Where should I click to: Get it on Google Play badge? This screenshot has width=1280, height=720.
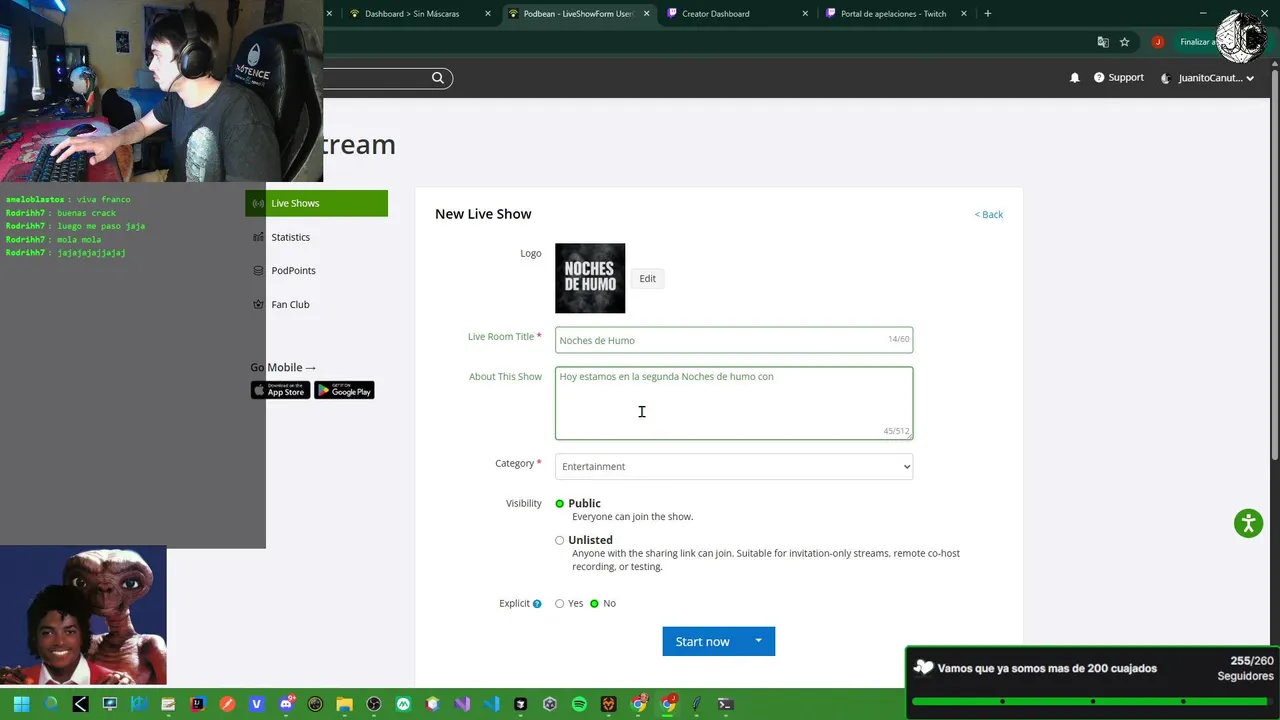coord(344,390)
